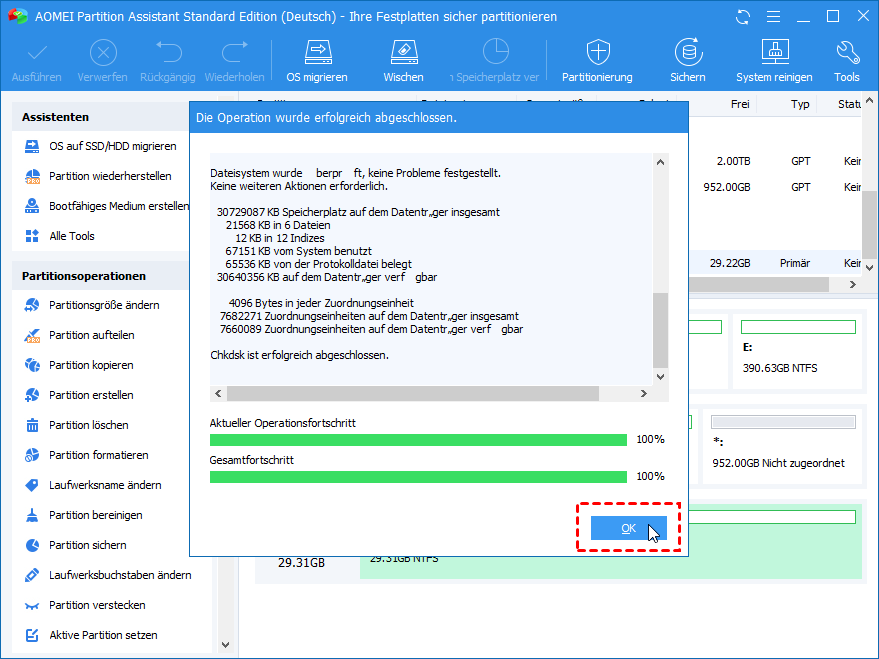Select OS auf SSD/HDD migrieren wizard
This screenshot has width=879, height=659.
(101, 146)
